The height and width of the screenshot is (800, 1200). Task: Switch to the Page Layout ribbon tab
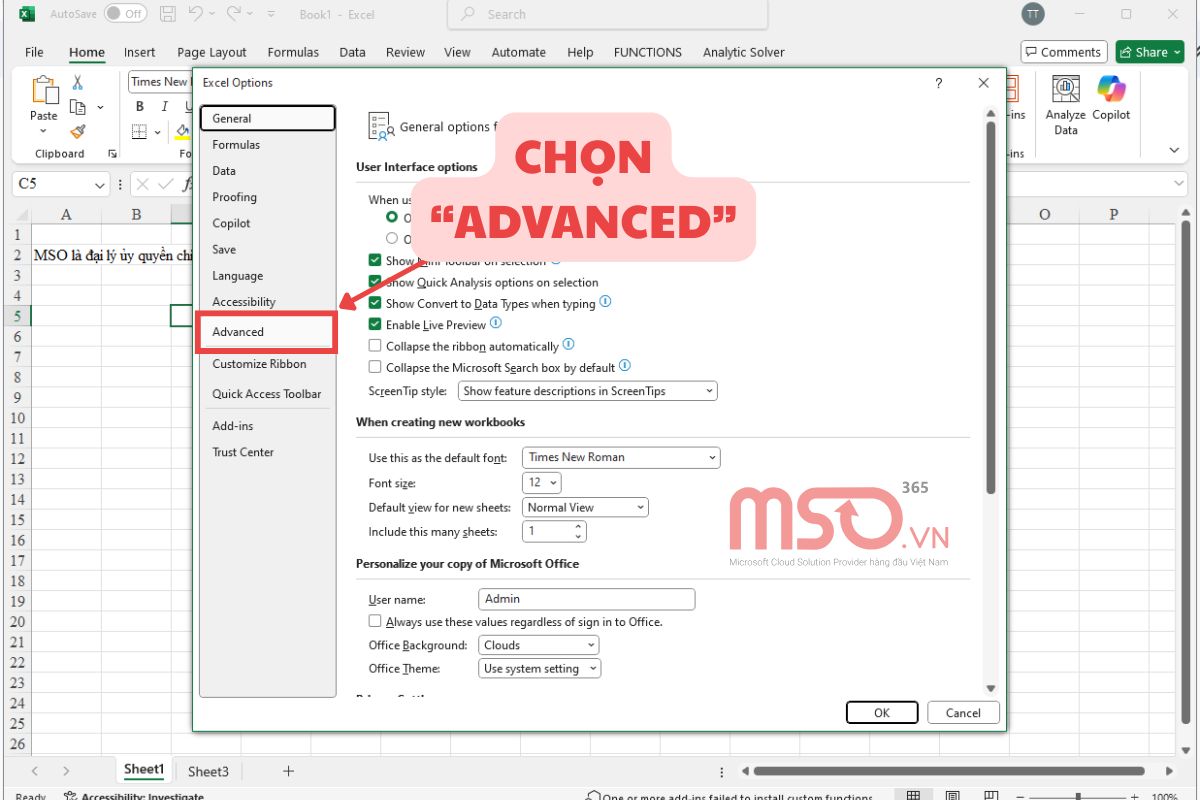tap(212, 52)
